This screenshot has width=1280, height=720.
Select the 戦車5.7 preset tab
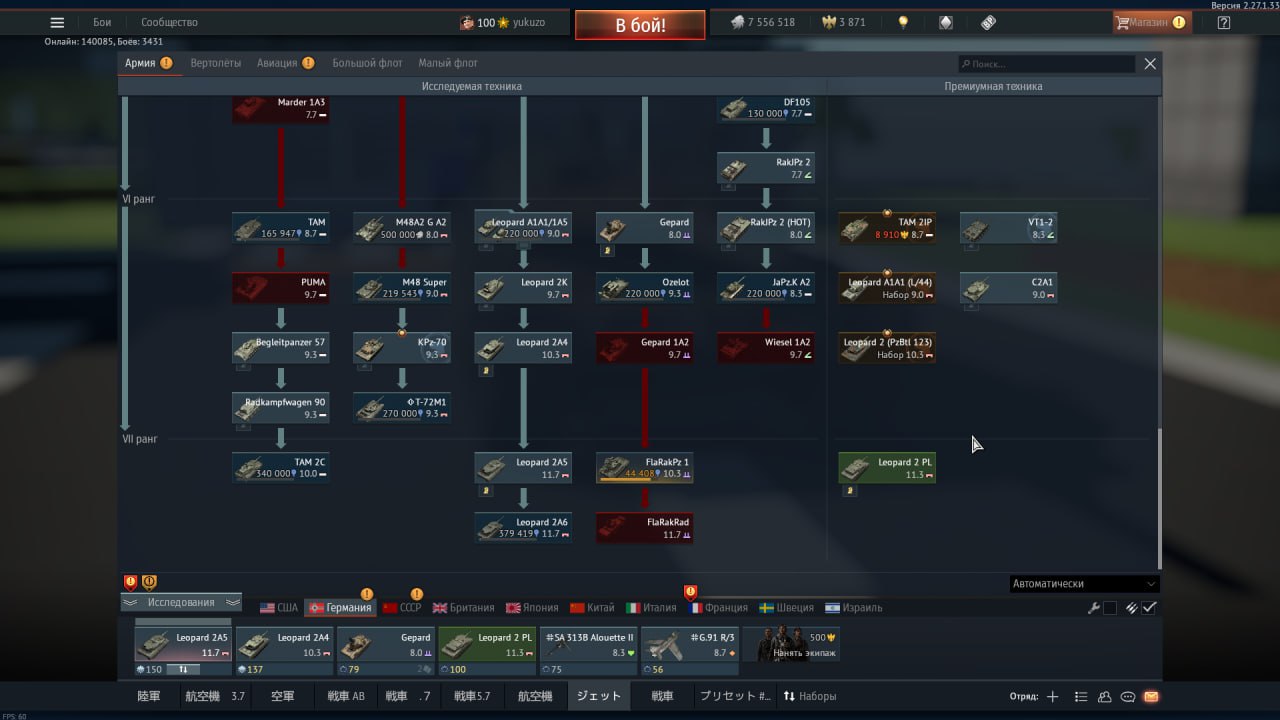tap(472, 696)
